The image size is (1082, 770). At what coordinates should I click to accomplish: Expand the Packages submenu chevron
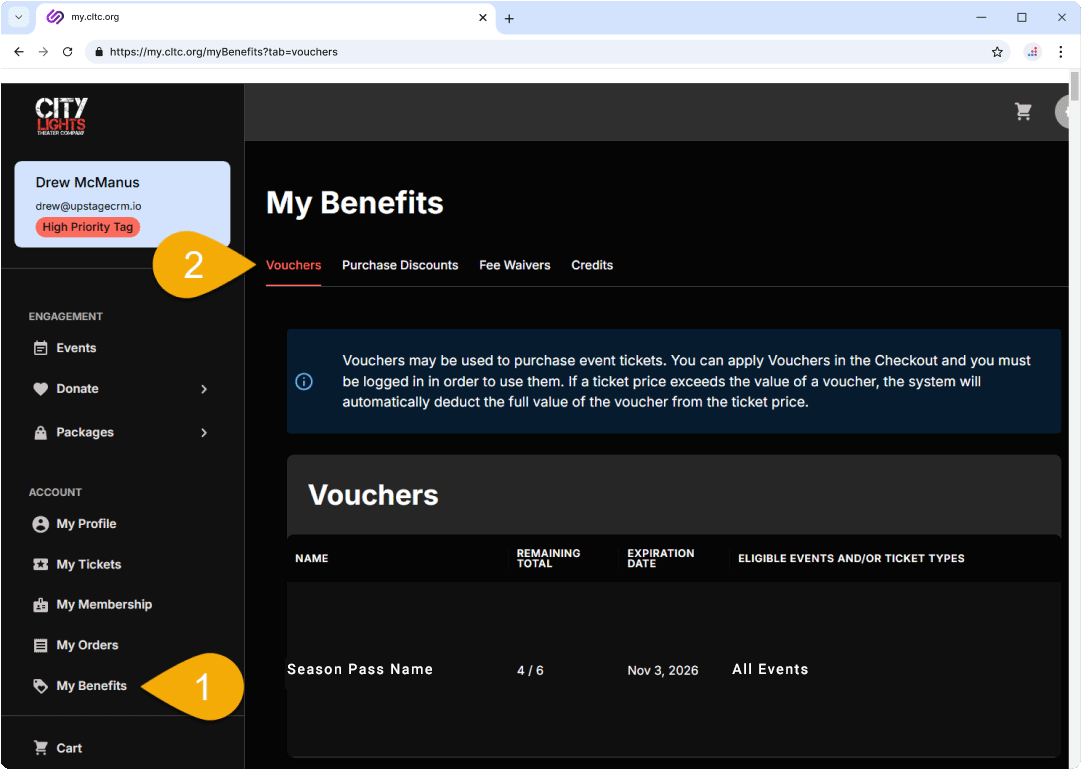(x=204, y=433)
